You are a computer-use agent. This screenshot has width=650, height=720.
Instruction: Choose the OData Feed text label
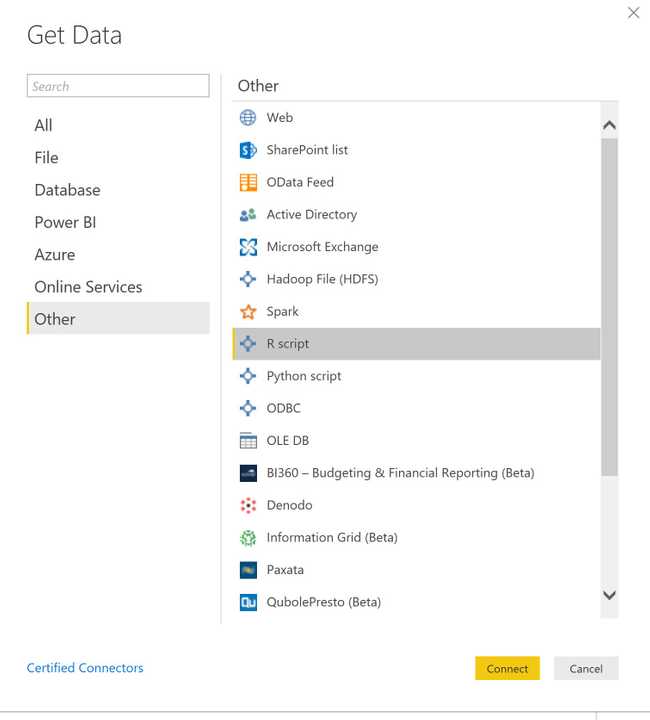pyautogui.click(x=300, y=182)
